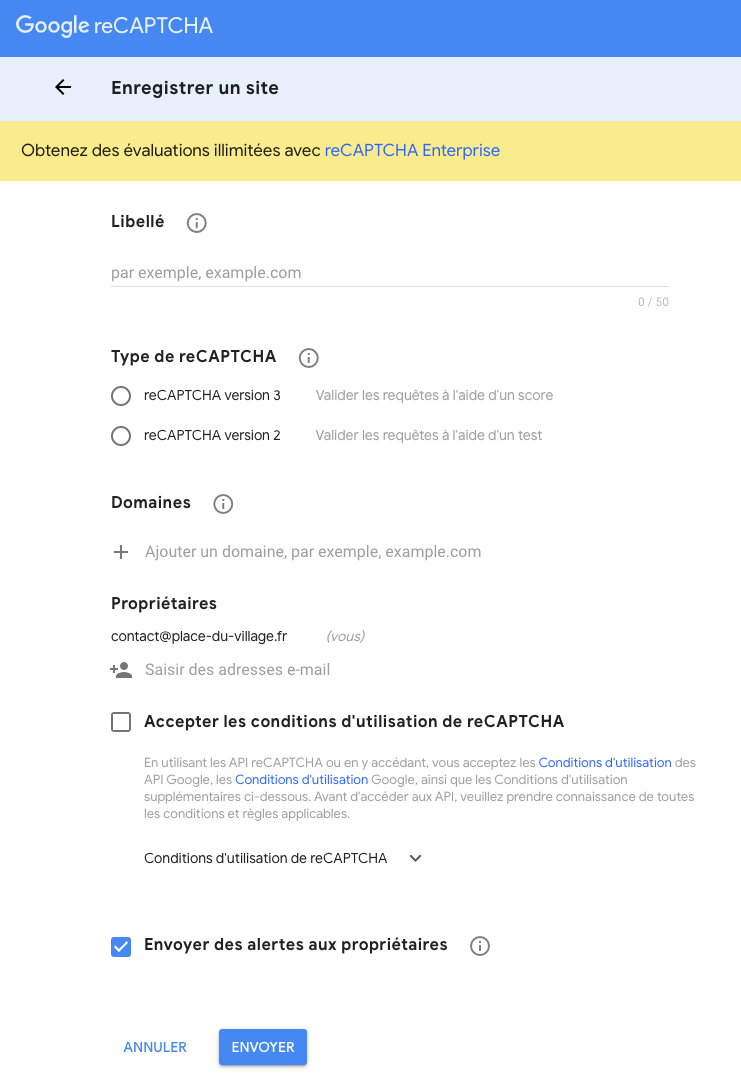Click the info icon beside Type de reCAPTCHA
Image resolution: width=741 pixels, height=1083 pixels.
coord(309,358)
